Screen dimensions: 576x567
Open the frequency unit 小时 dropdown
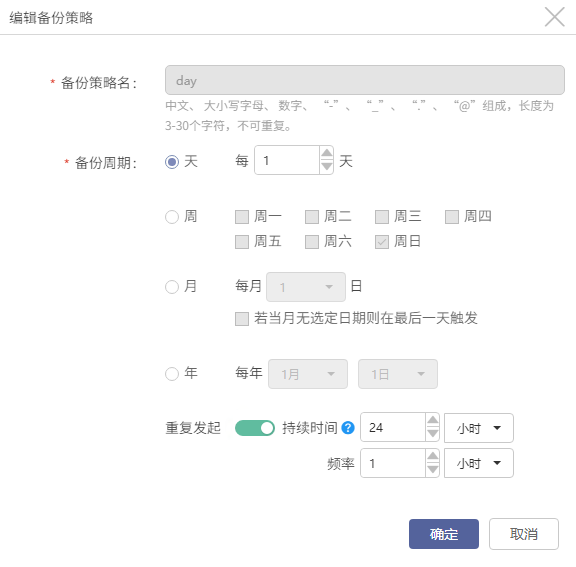coord(478,463)
